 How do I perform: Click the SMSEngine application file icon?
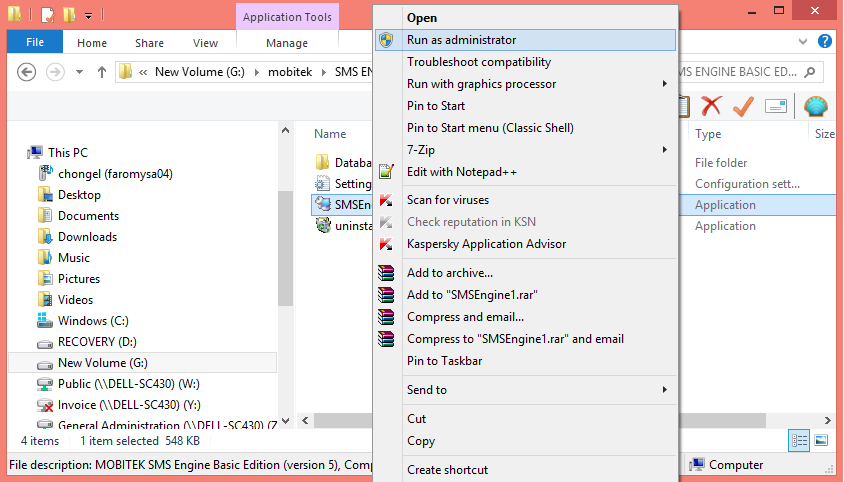pyautogui.click(x=323, y=204)
